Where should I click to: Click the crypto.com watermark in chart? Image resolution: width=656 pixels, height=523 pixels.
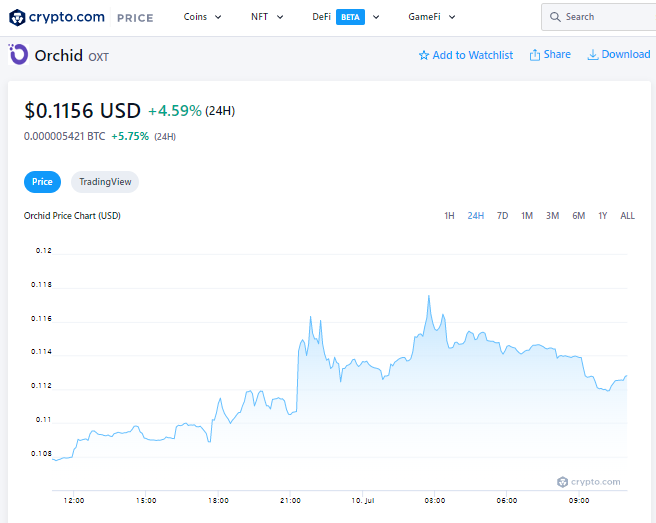click(589, 481)
